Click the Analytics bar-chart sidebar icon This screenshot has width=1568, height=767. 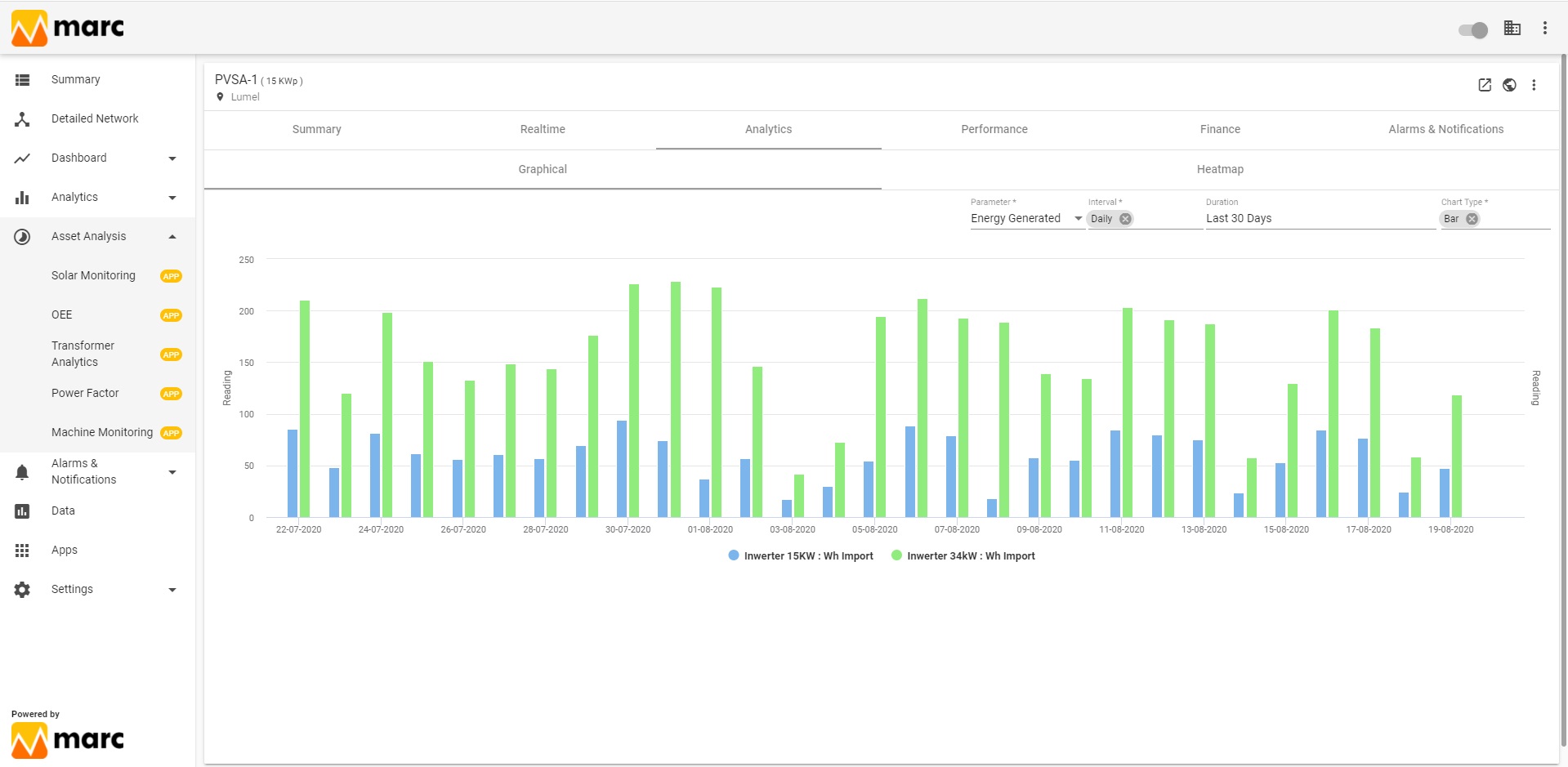click(x=23, y=198)
